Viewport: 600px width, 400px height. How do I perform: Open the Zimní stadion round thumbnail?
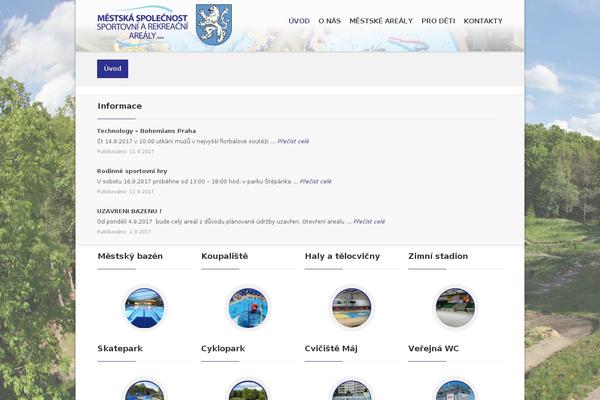(x=455, y=308)
